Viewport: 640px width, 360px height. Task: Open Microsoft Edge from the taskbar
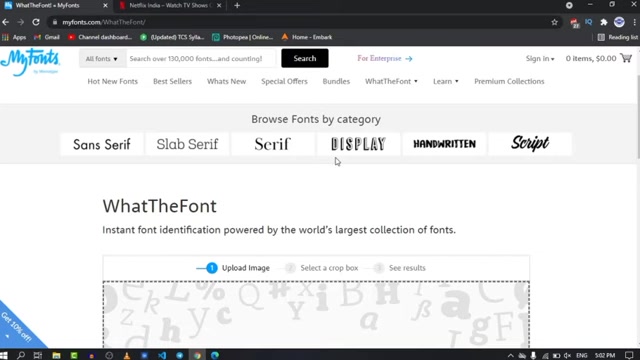(215, 355)
